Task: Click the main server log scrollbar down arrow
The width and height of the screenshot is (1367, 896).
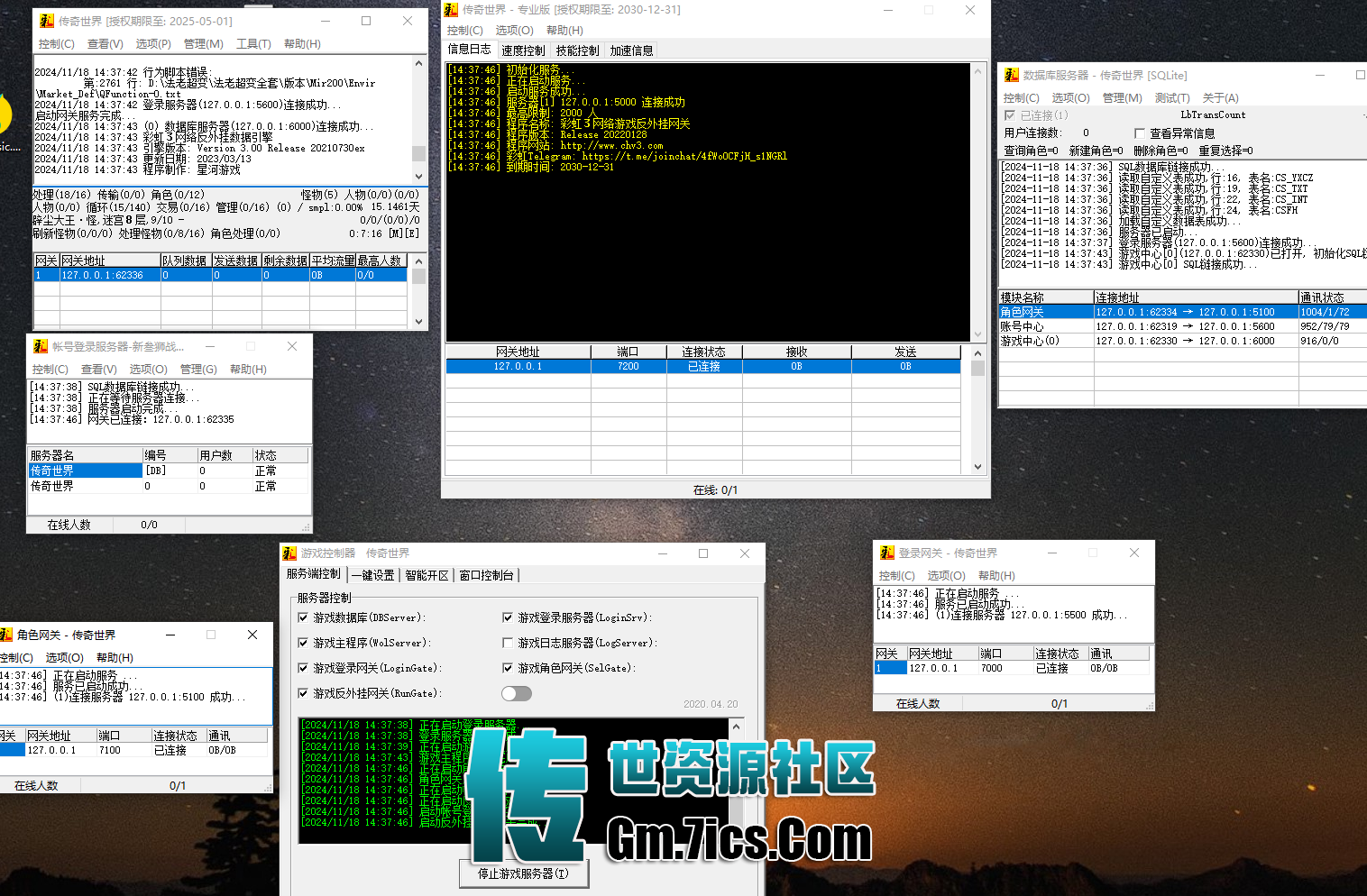Action: (418, 177)
